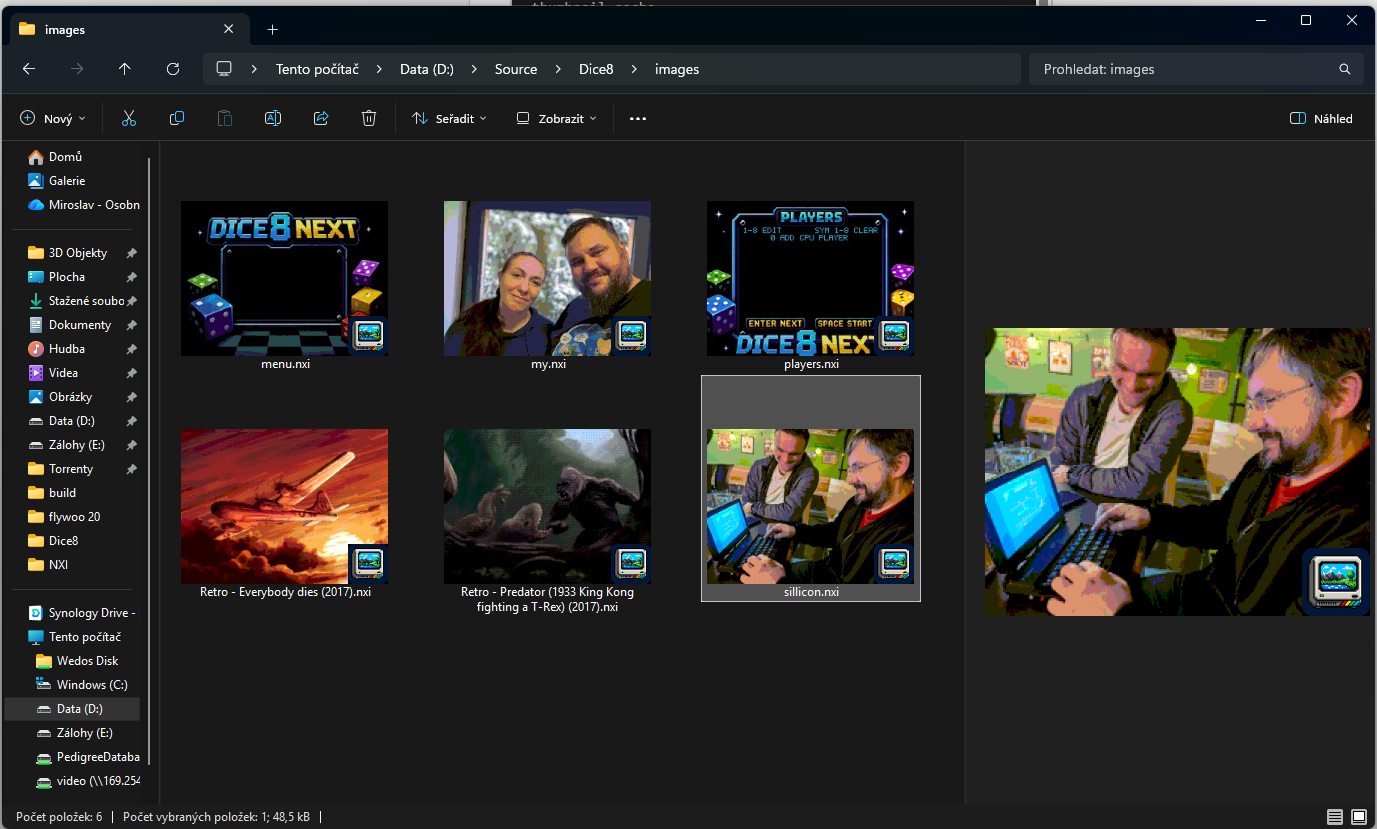
Task: Expand chevron after Data (D:) breadcrumb
Action: (474, 69)
